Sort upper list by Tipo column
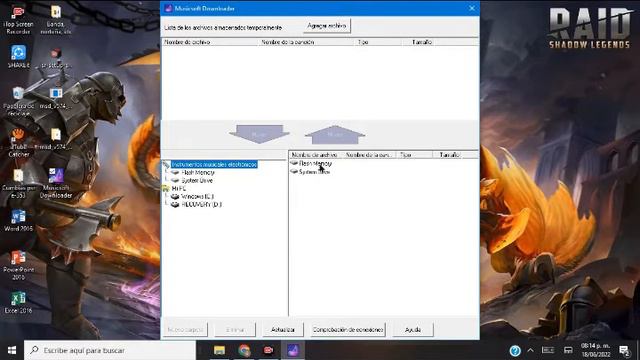The width and height of the screenshot is (640, 360). pyautogui.click(x=378, y=42)
